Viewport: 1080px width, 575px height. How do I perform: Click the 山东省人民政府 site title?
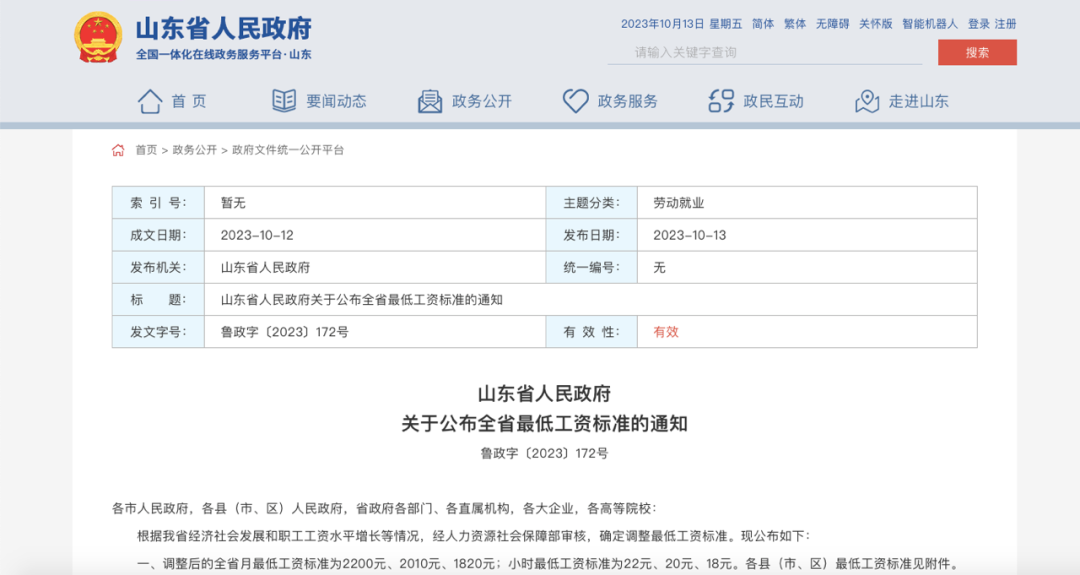[223, 29]
